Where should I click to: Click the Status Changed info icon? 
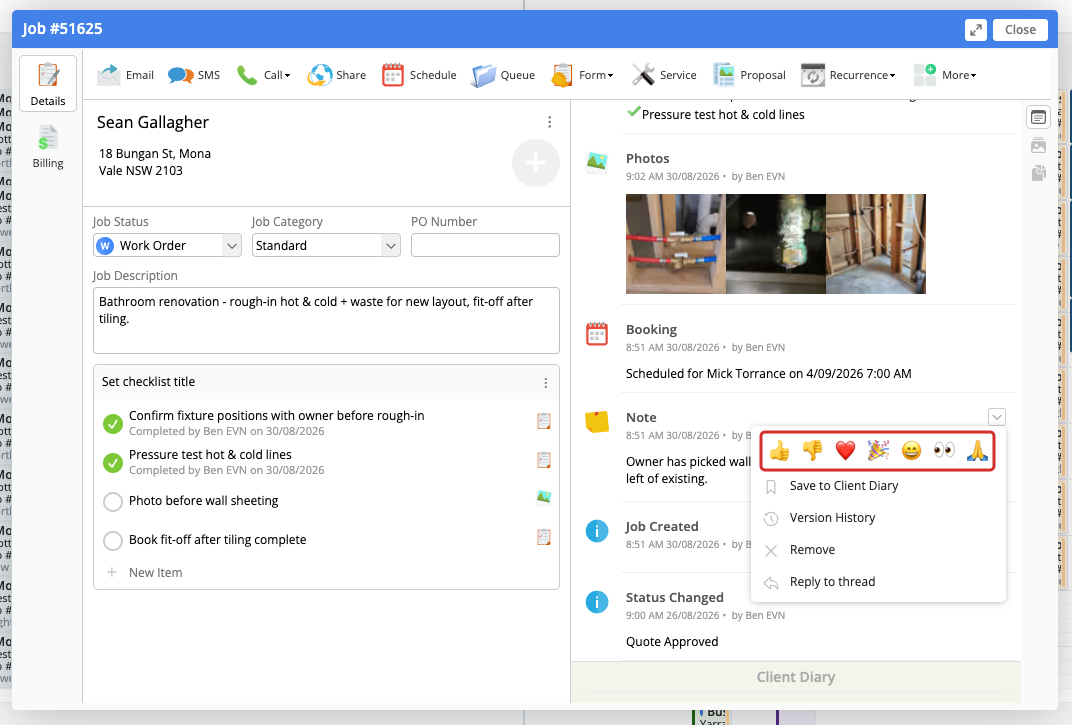[x=597, y=602]
